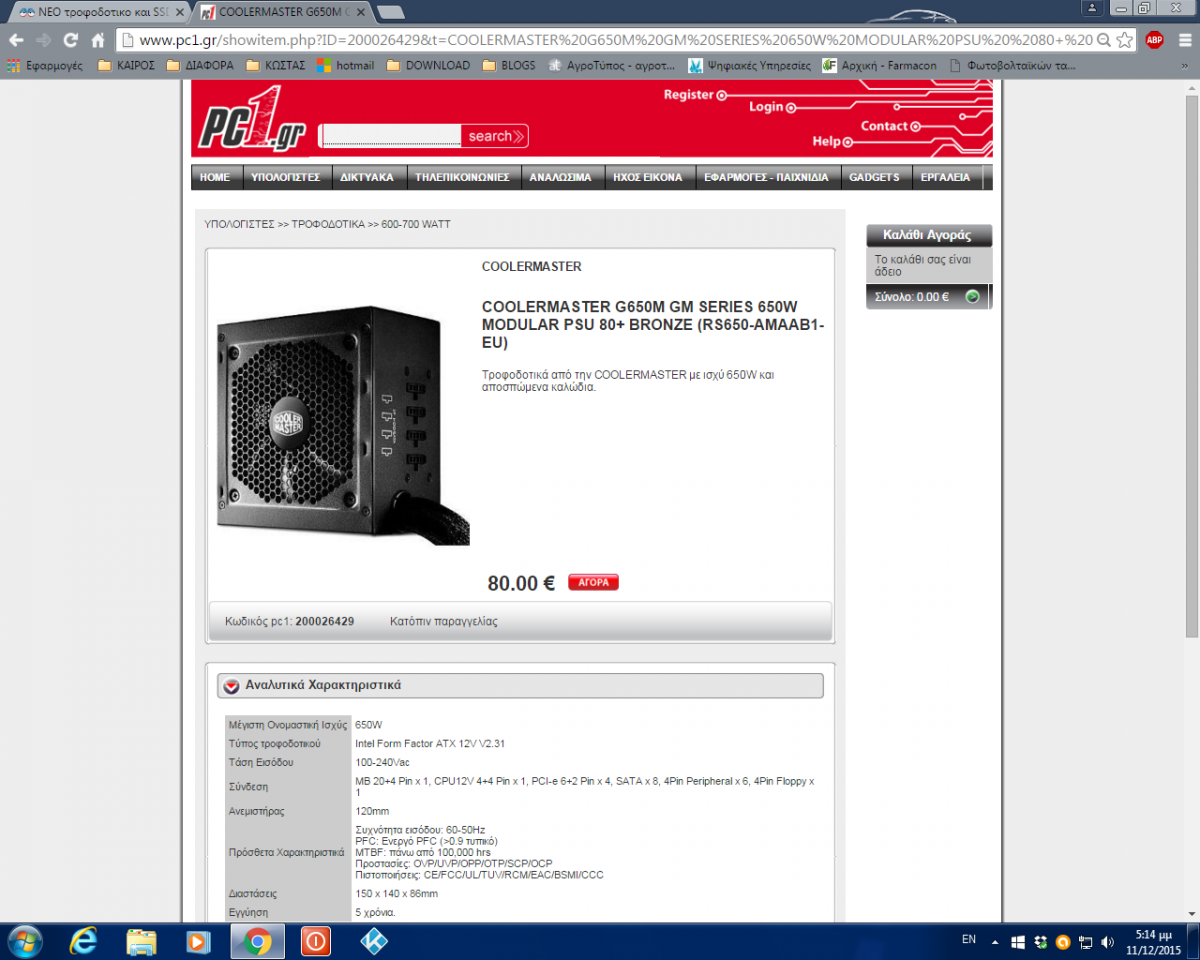Image resolution: width=1200 pixels, height=960 pixels.
Task: Click the ΥΠΟΛΟΓΙΣΤΕΣ breadcrumb link
Action: point(239,224)
